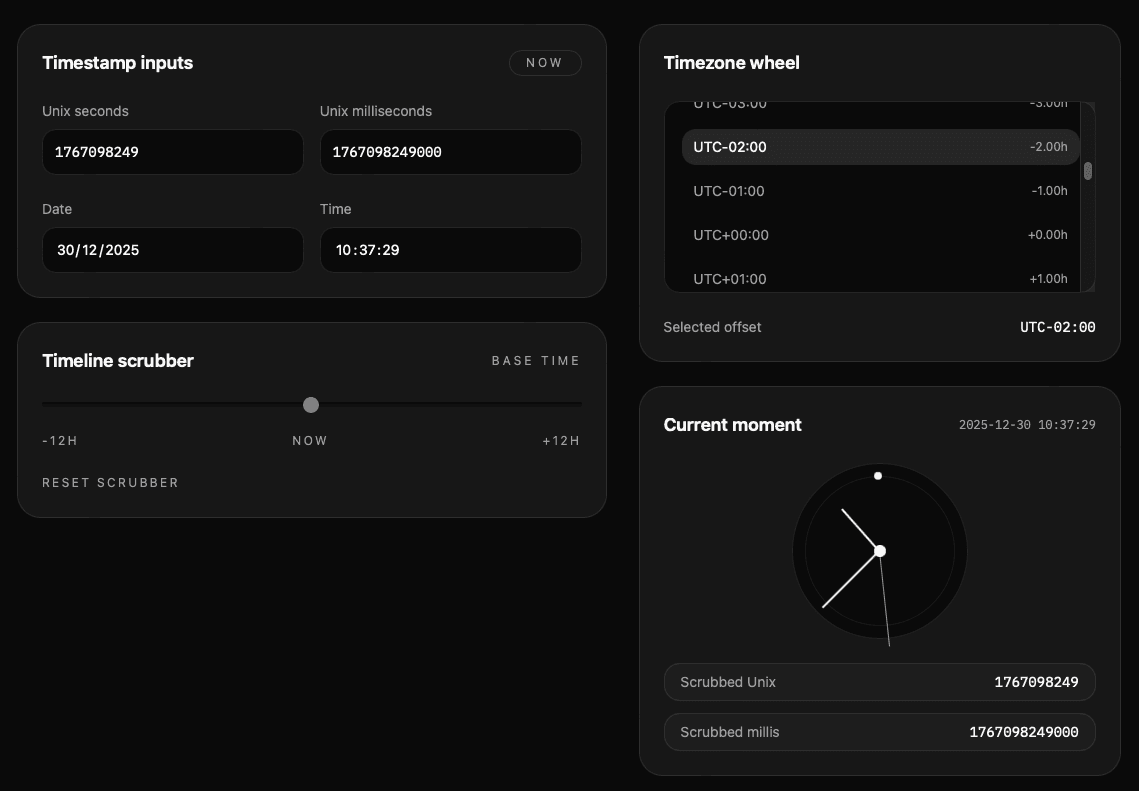This screenshot has width=1139, height=791.
Task: Select UTC-03:00 offset entry
Action: coord(880,103)
